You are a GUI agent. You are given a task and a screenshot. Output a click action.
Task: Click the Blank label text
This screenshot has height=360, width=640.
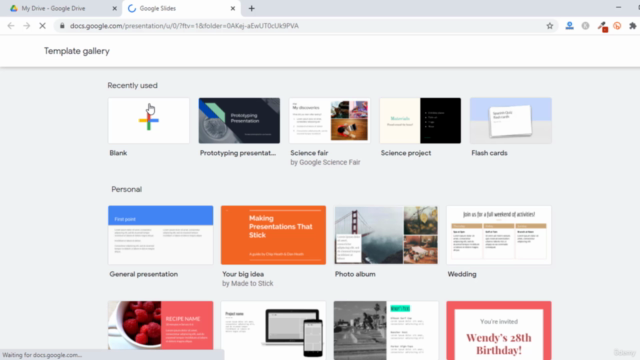[118, 153]
